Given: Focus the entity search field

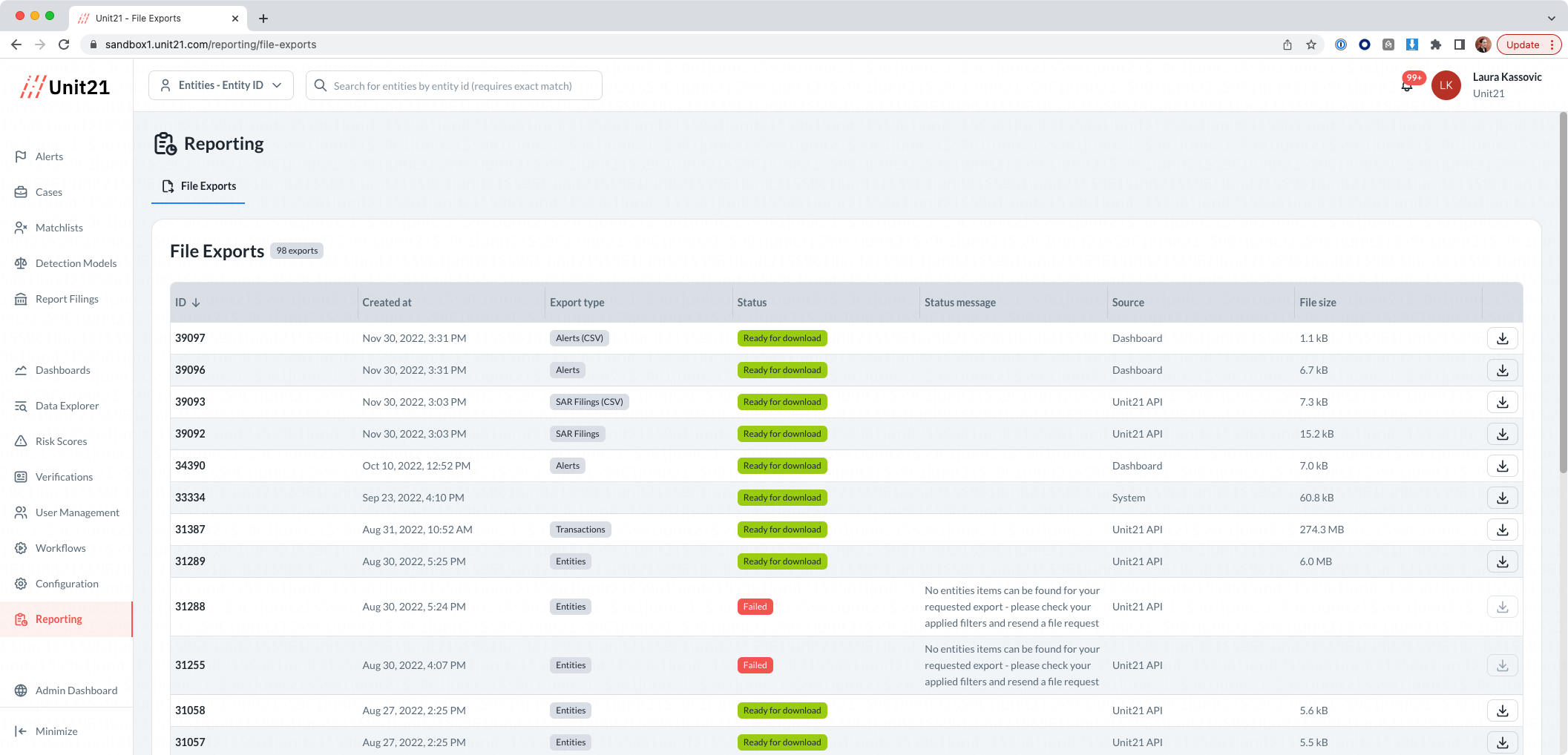Looking at the screenshot, I should [x=454, y=85].
